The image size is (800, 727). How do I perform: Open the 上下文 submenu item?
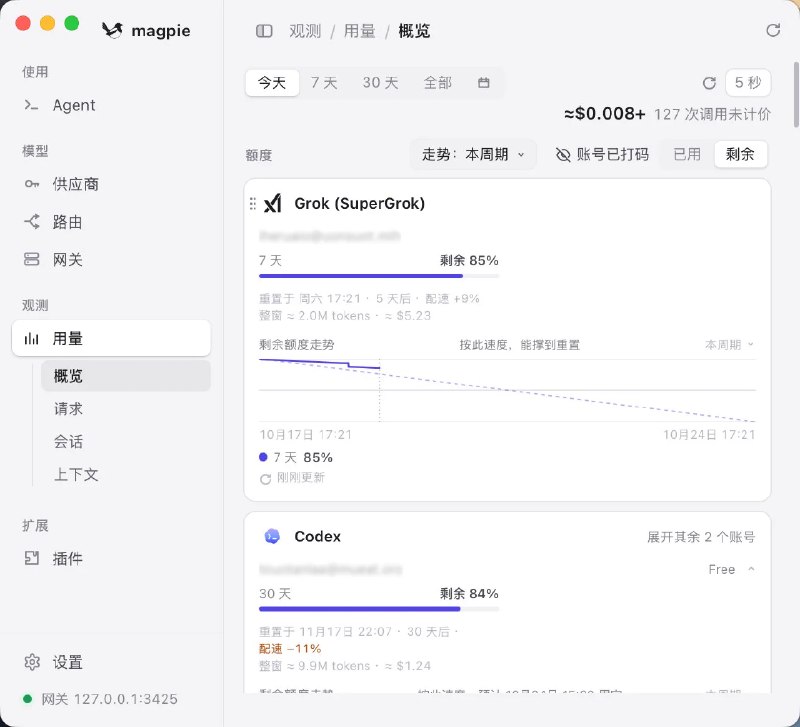pos(126,474)
